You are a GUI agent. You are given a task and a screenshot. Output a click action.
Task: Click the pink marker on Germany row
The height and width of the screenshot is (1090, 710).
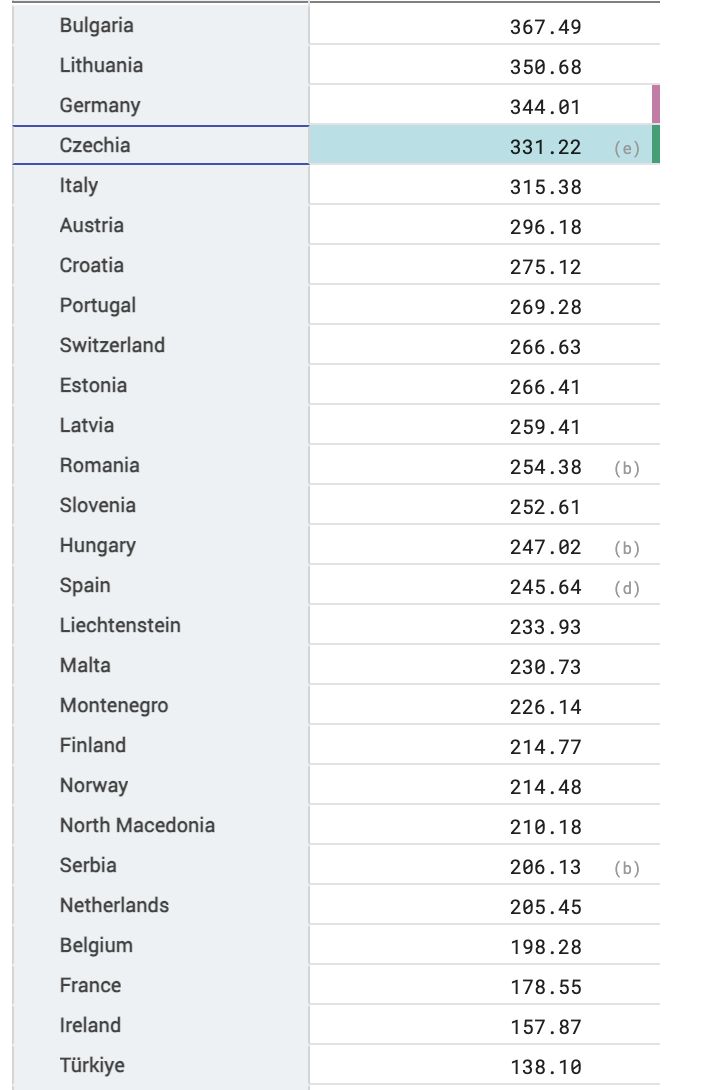(x=656, y=104)
